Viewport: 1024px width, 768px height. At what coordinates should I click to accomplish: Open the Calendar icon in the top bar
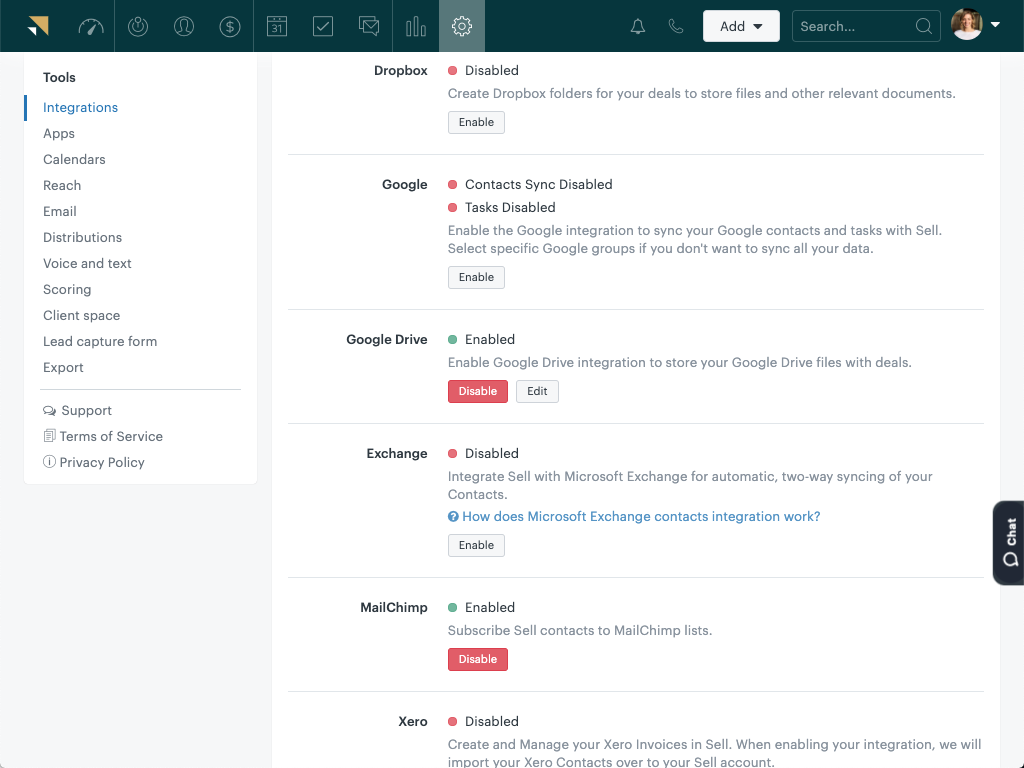(277, 26)
